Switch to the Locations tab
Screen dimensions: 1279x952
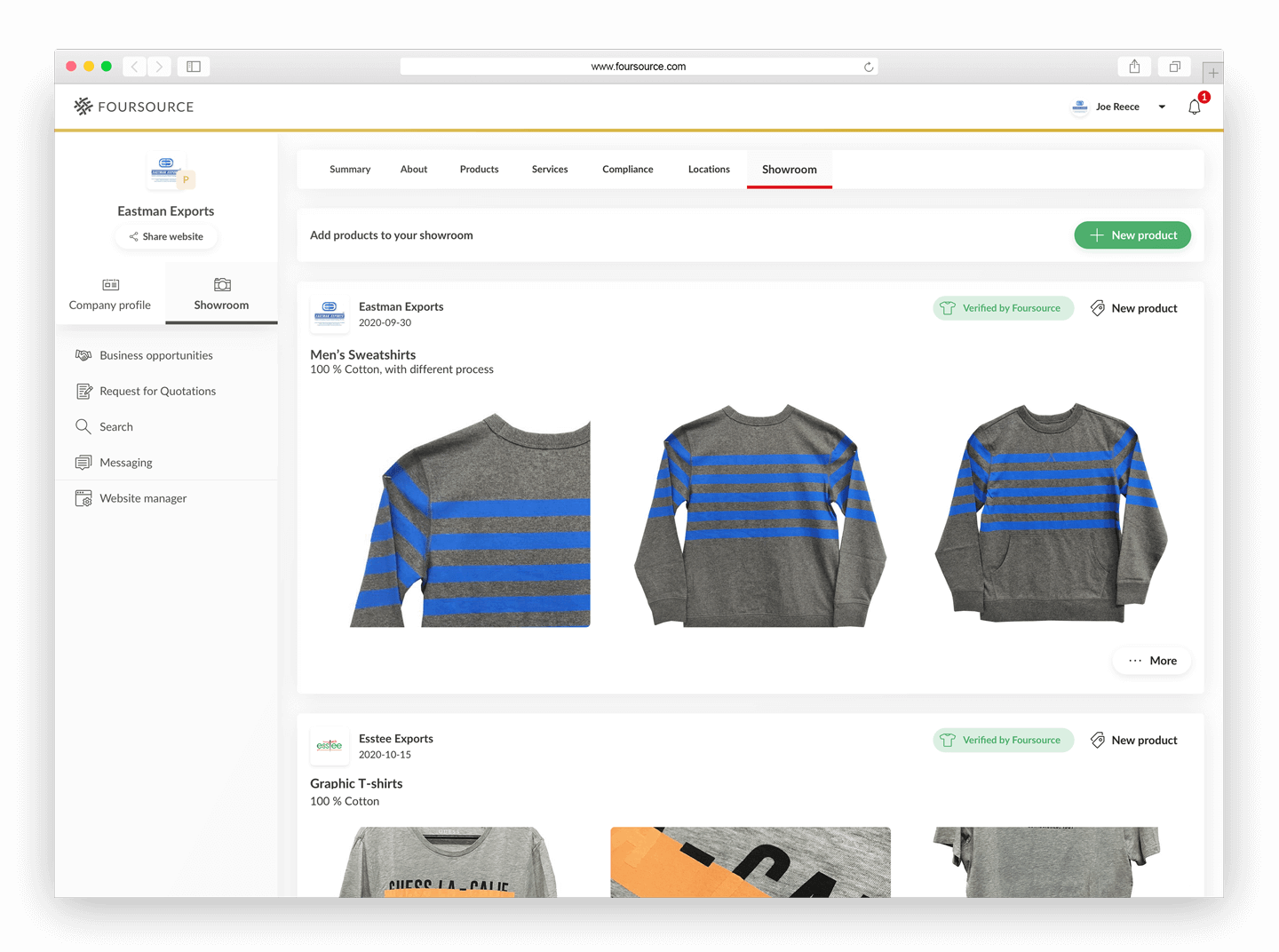tap(708, 169)
